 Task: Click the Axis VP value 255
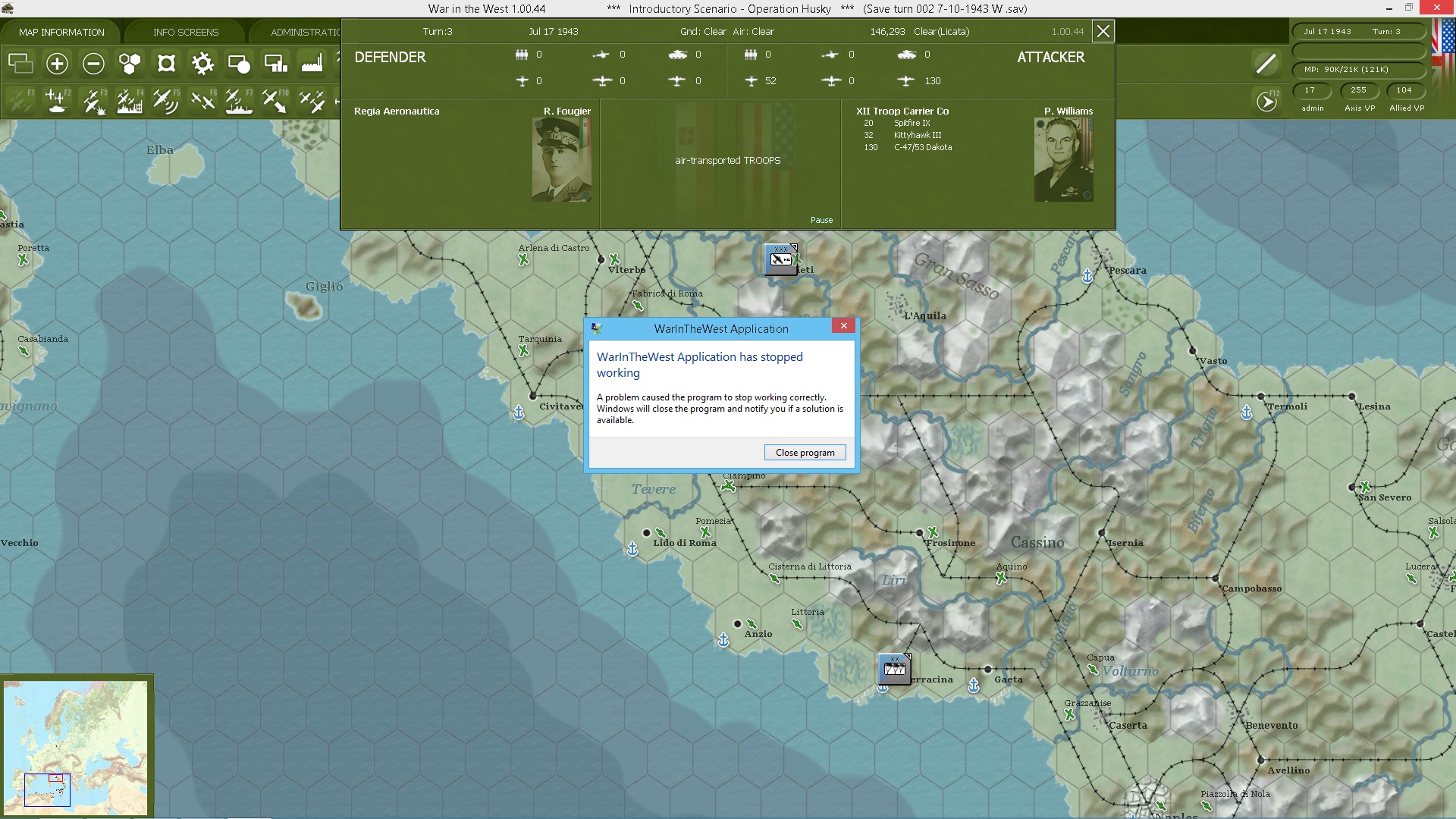pos(1358,90)
